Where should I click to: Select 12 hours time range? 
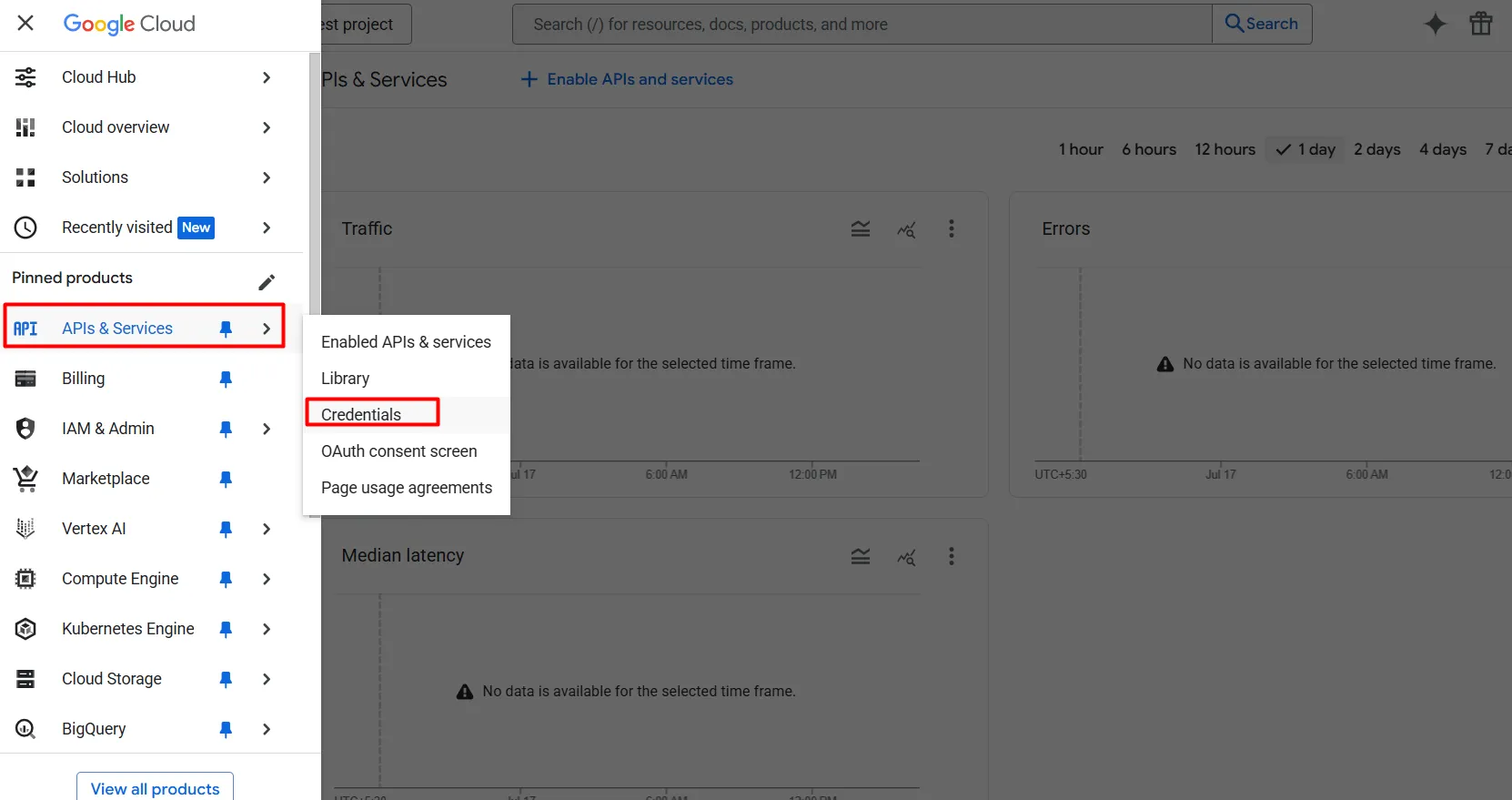[x=1225, y=149]
